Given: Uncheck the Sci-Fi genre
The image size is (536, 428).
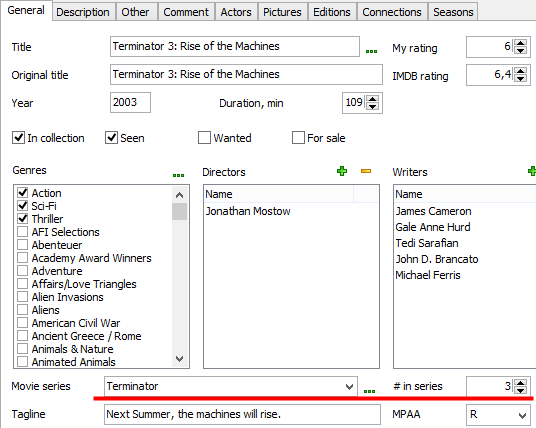Looking at the screenshot, I should pyautogui.click(x=23, y=206).
